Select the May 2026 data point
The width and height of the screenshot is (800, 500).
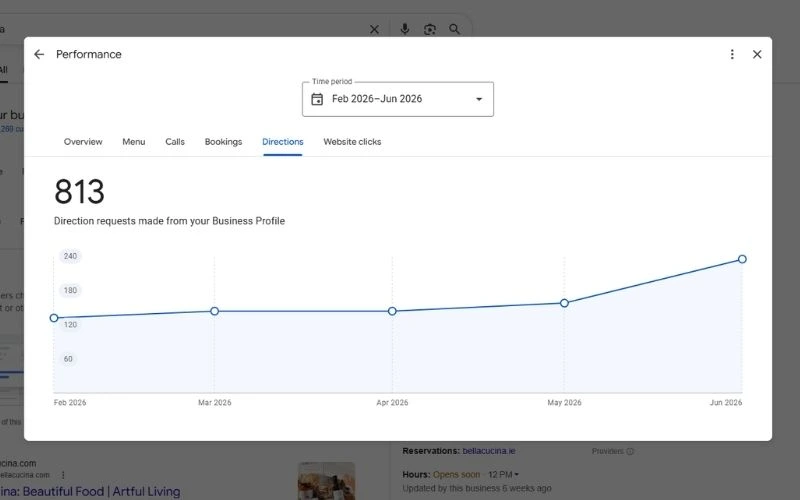click(564, 303)
